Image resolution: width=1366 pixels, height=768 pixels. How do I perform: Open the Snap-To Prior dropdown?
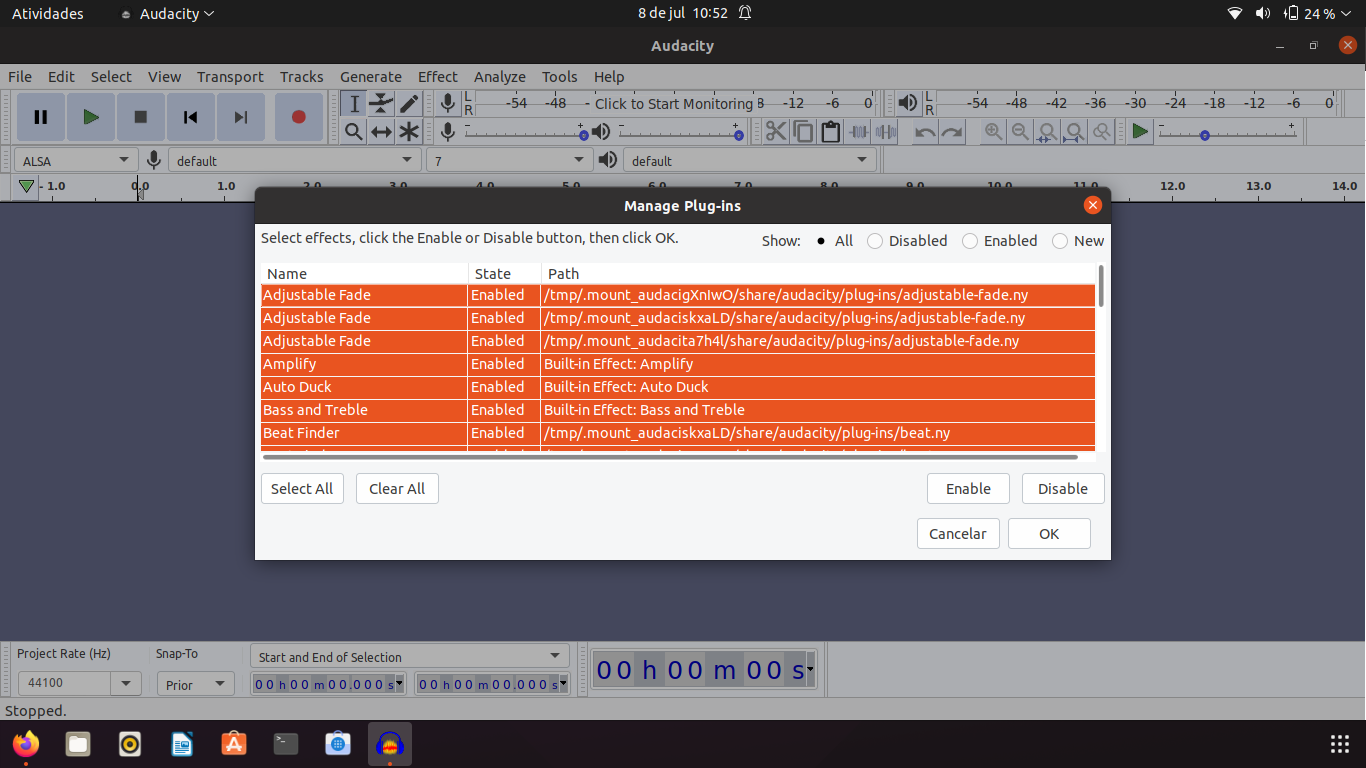(x=195, y=684)
